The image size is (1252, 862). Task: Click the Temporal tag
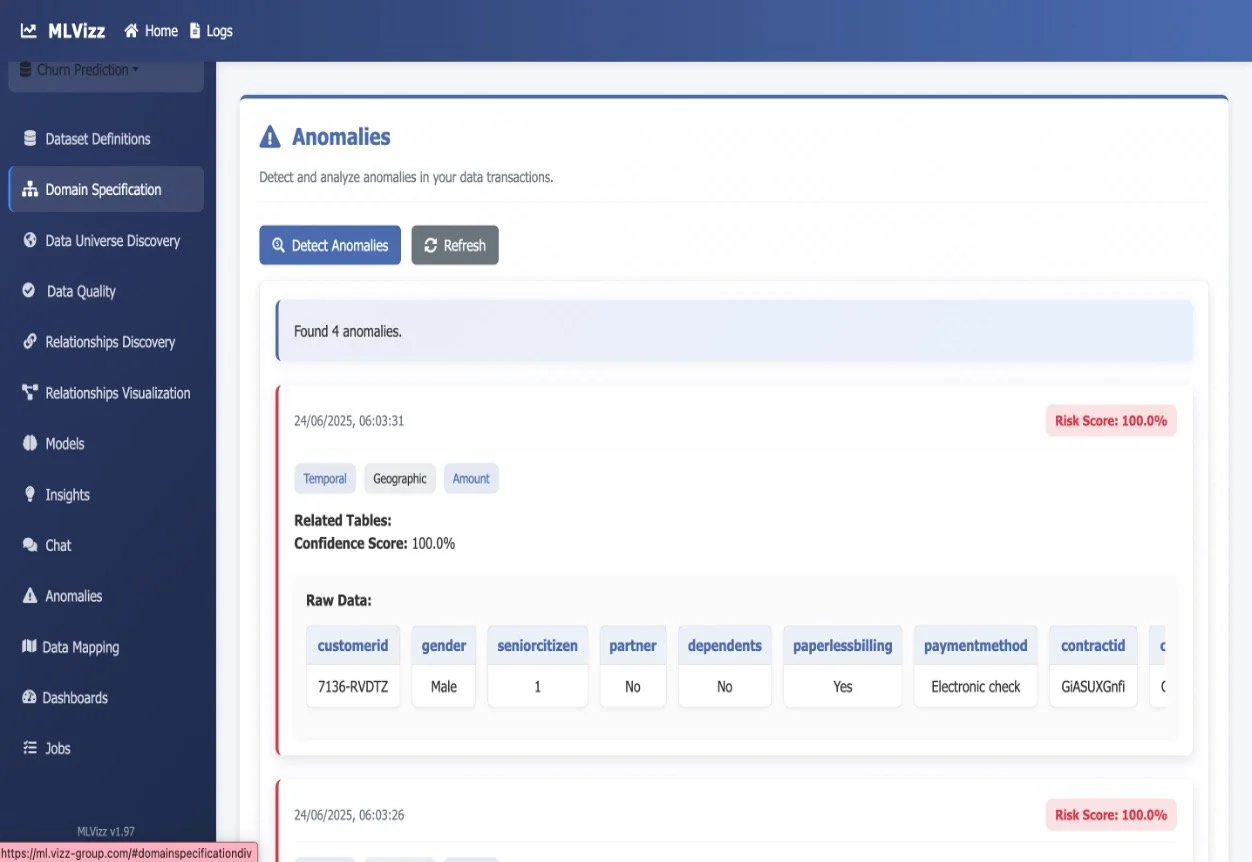click(x=325, y=479)
